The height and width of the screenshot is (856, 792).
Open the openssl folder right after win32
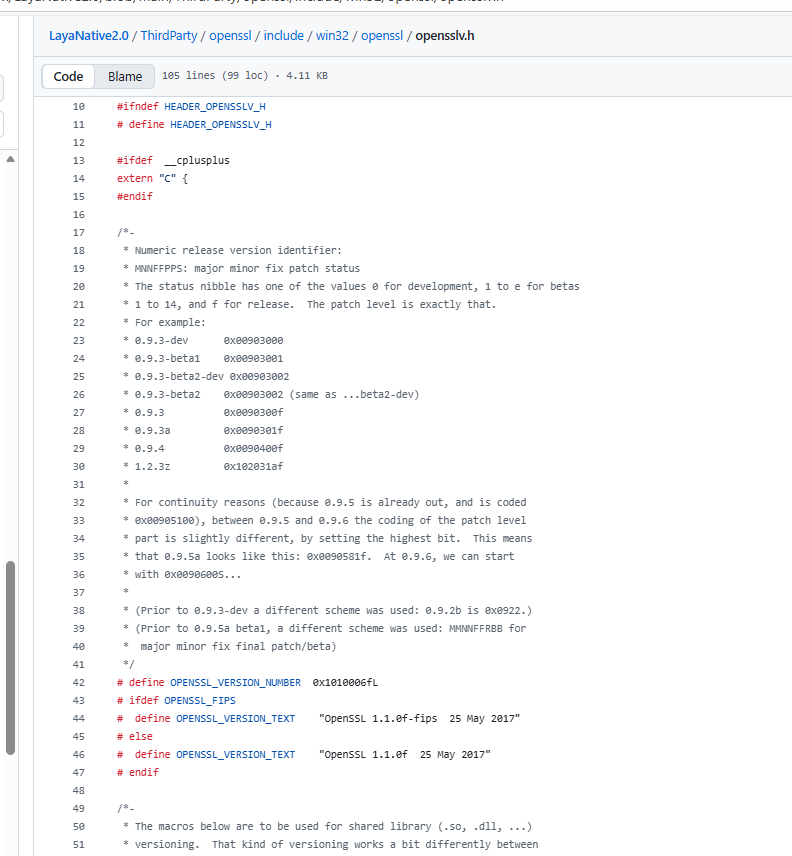[x=381, y=36]
